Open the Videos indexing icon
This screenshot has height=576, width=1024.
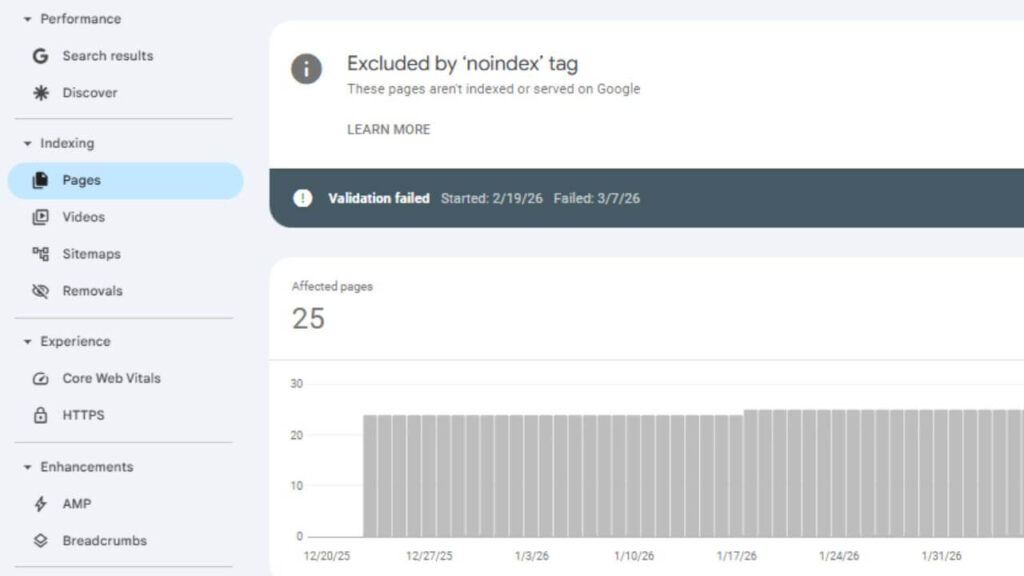40,217
